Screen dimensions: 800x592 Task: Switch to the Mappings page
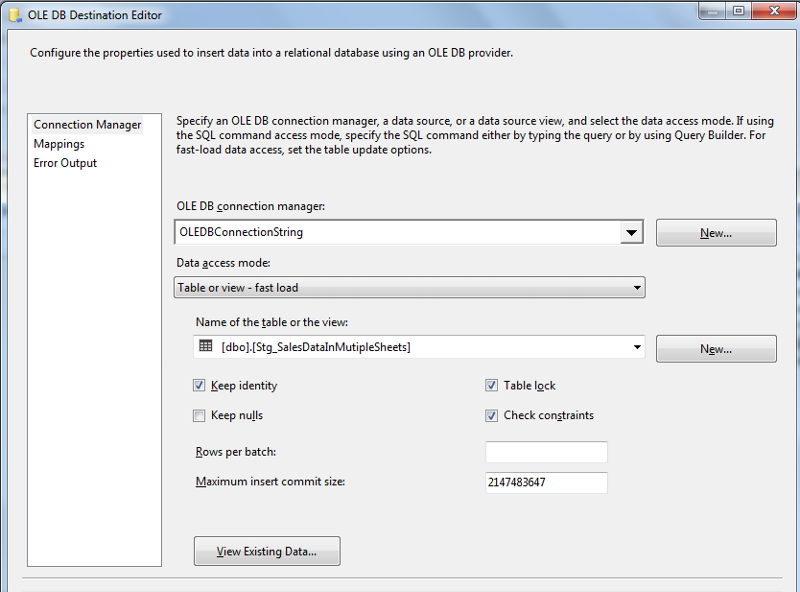(59, 144)
